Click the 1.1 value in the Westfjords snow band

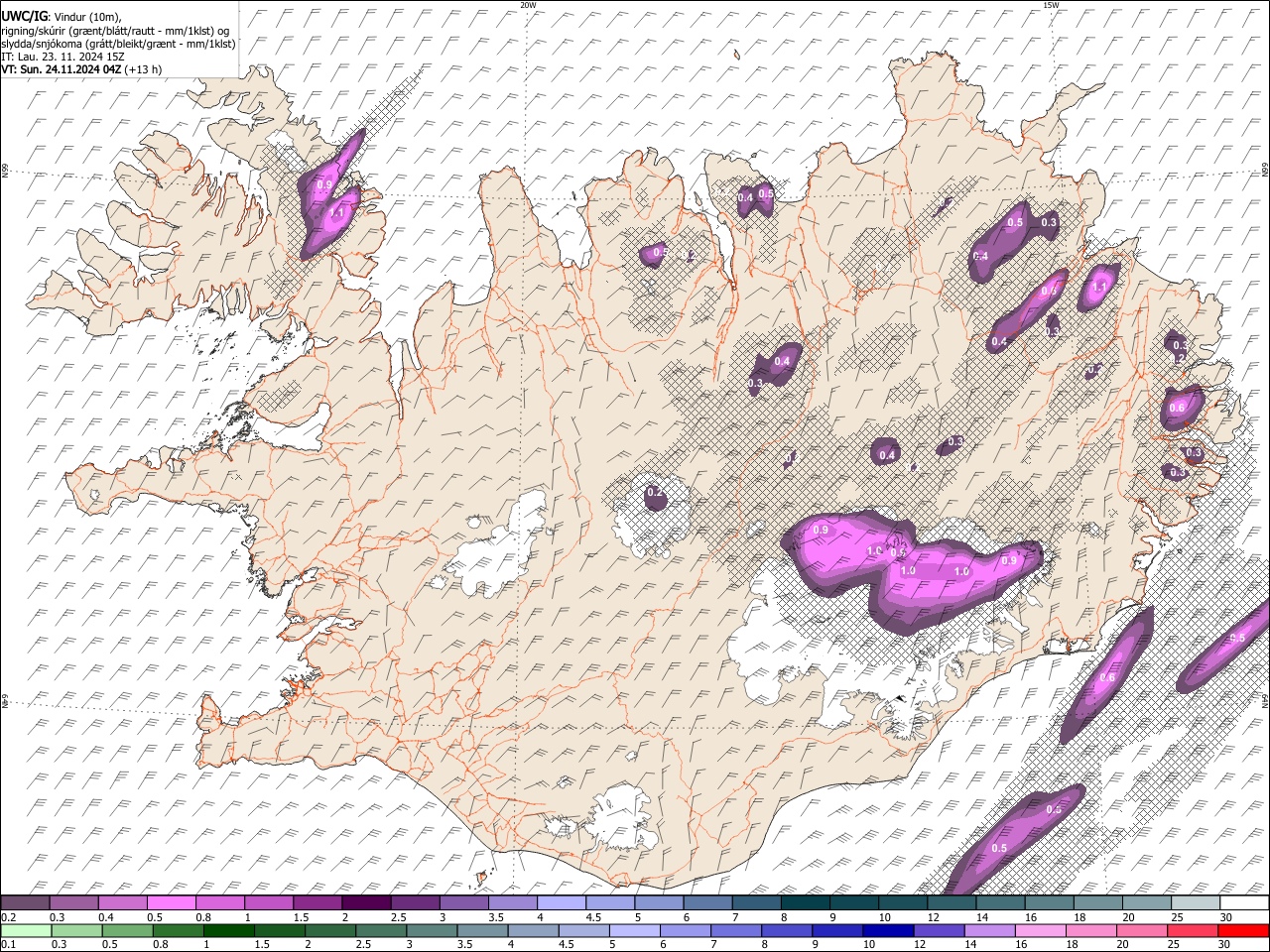[x=336, y=212]
